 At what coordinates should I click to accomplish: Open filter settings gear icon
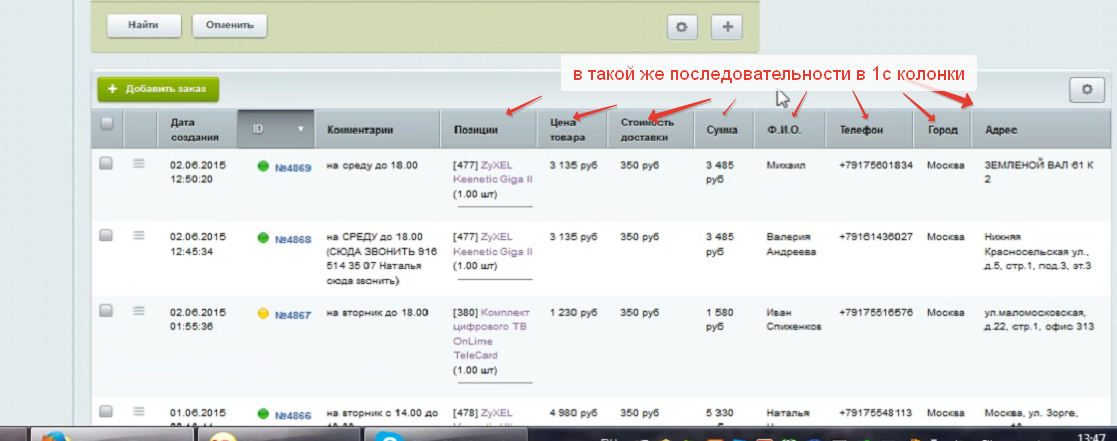[x=682, y=27]
